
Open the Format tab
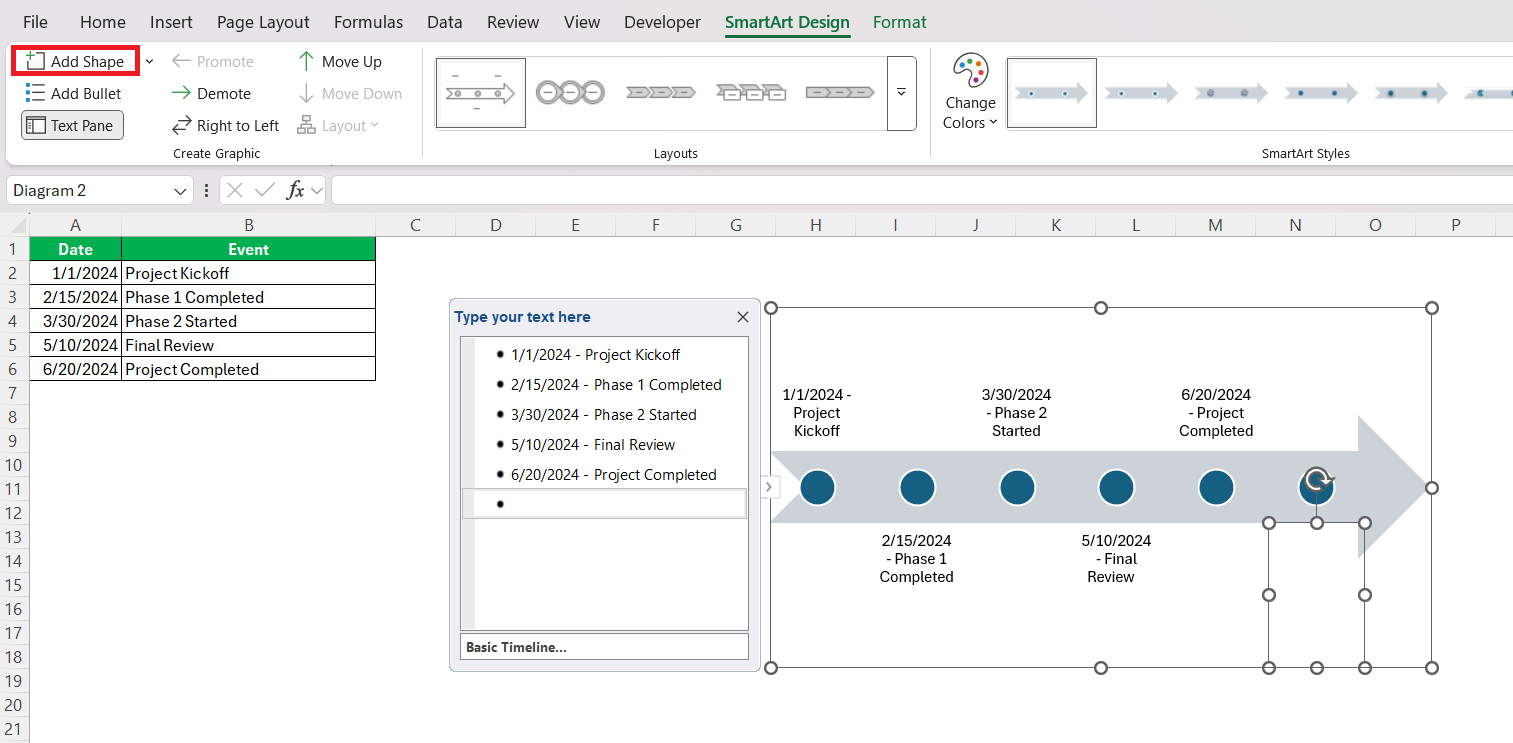[900, 22]
